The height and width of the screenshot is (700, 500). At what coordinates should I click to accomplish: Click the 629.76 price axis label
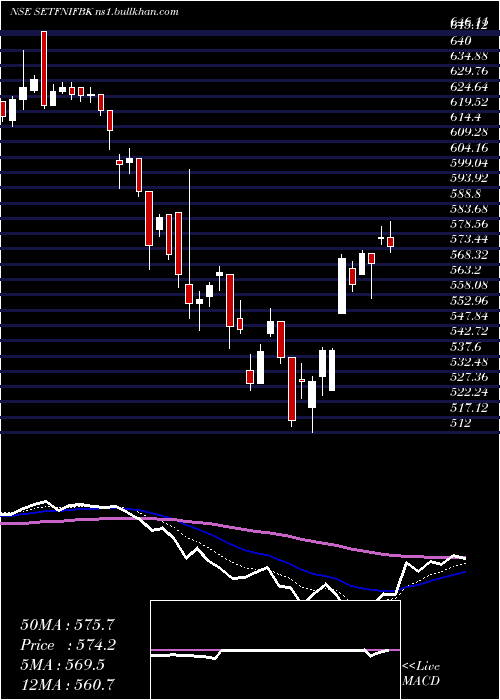point(469,71)
